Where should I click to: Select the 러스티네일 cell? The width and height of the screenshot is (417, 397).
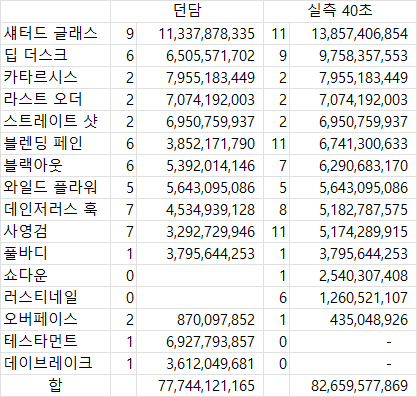pyautogui.click(x=55, y=297)
